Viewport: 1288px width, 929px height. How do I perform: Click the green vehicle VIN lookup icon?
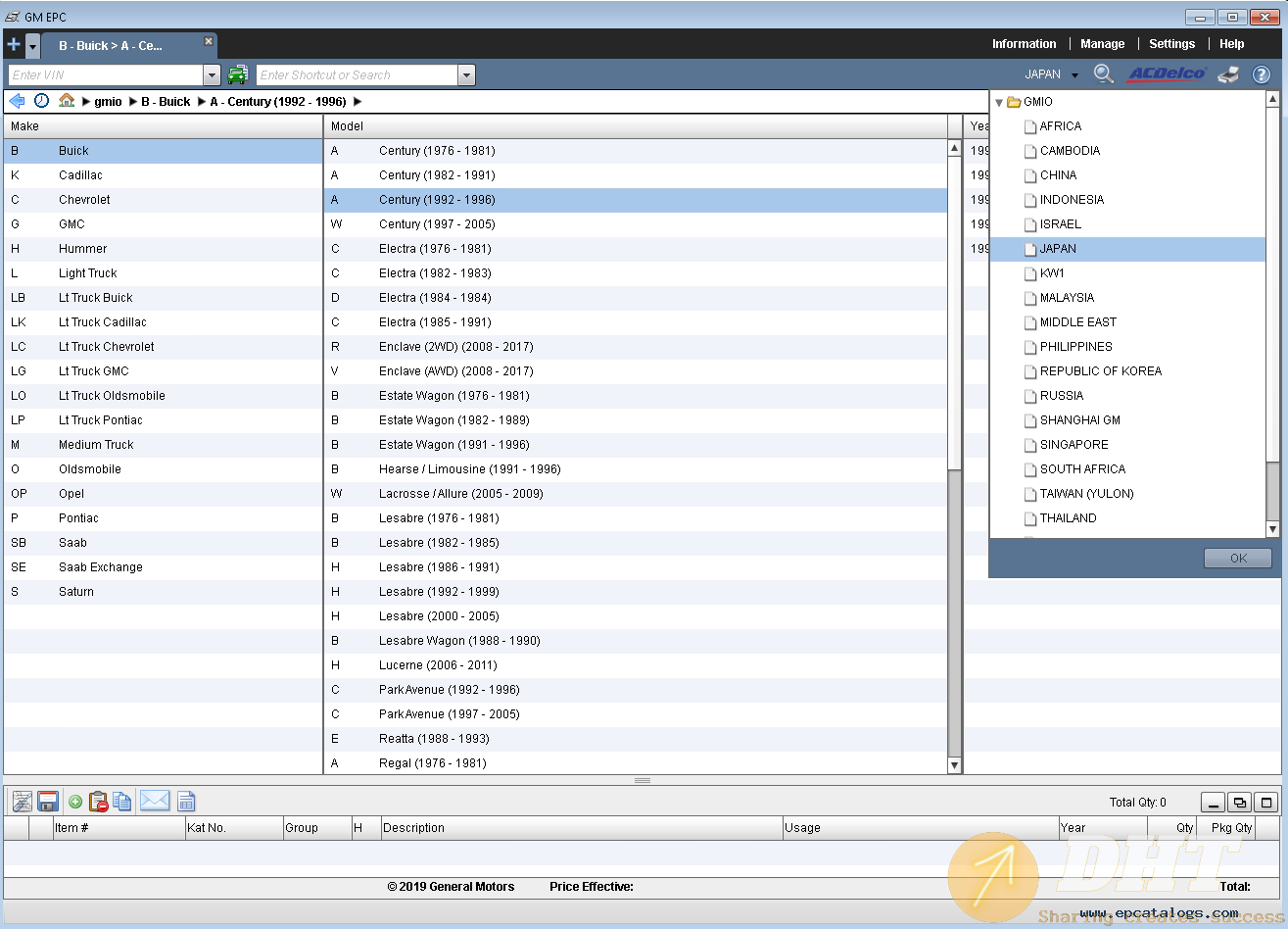click(x=237, y=74)
